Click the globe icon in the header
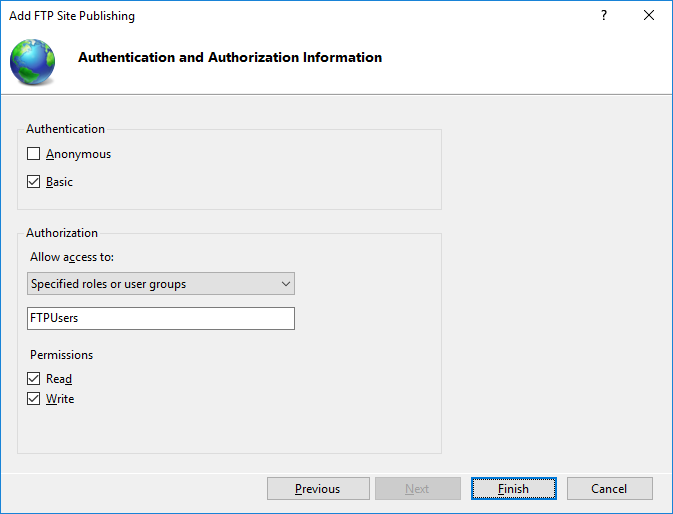This screenshot has width=673, height=514. pyautogui.click(x=33, y=61)
